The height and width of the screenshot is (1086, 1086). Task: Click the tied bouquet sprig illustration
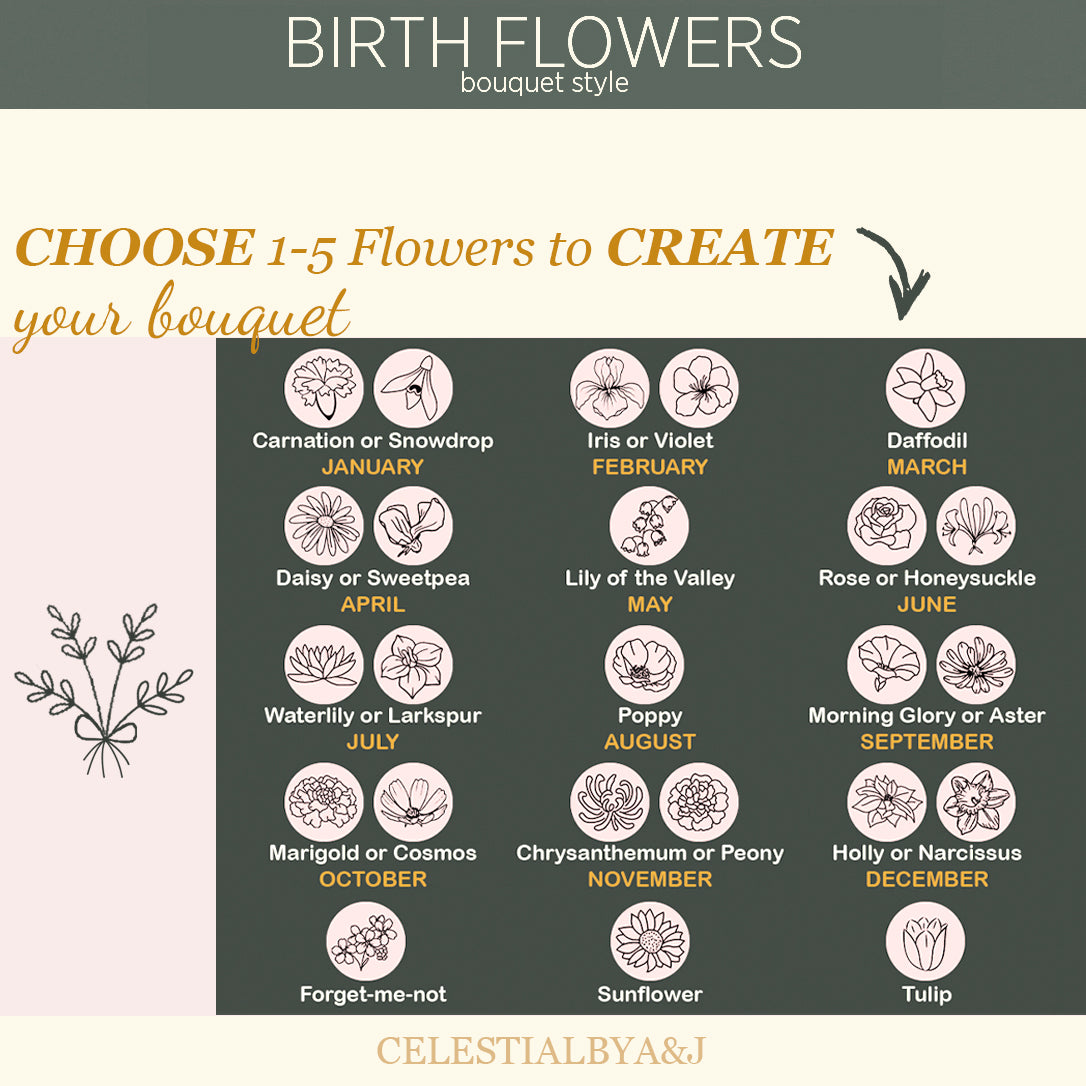coord(103,688)
